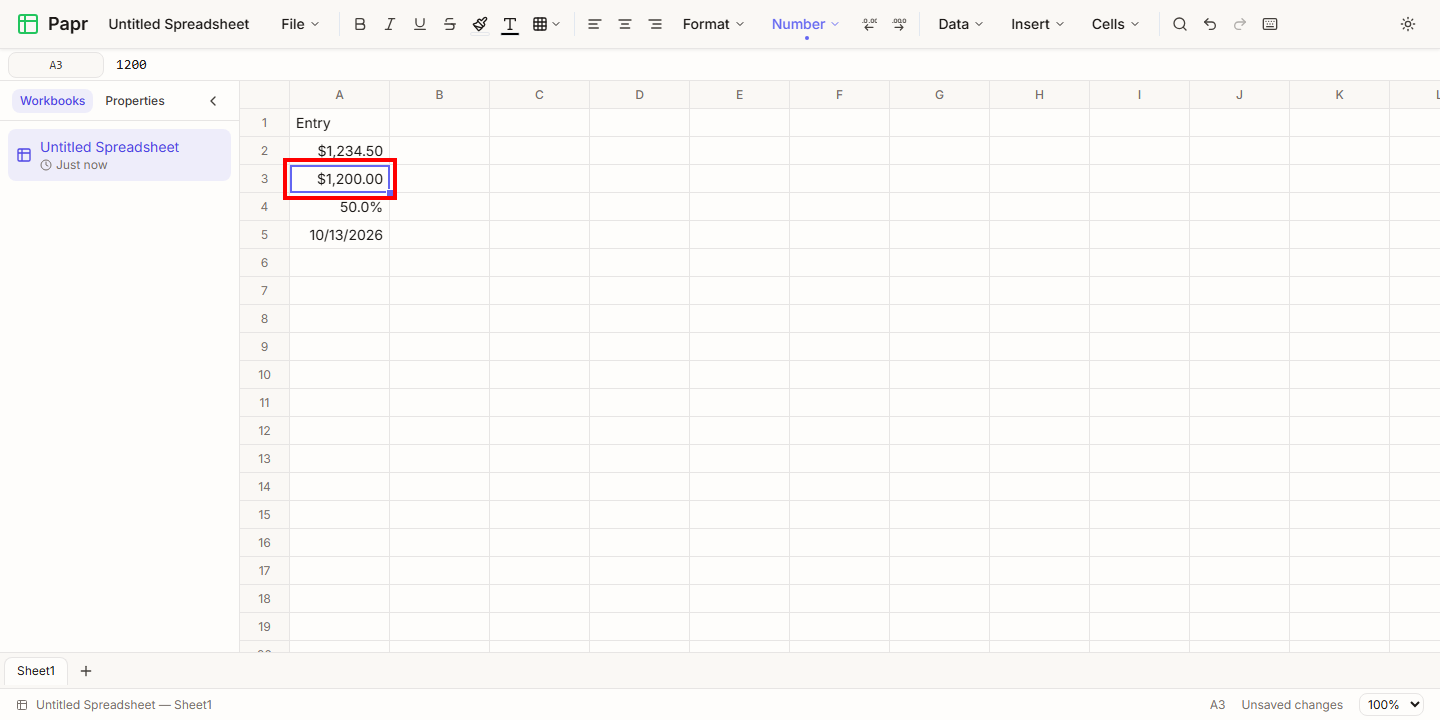Click the Untitled Spreadsheet title
The image size is (1440, 720).
[x=179, y=24]
